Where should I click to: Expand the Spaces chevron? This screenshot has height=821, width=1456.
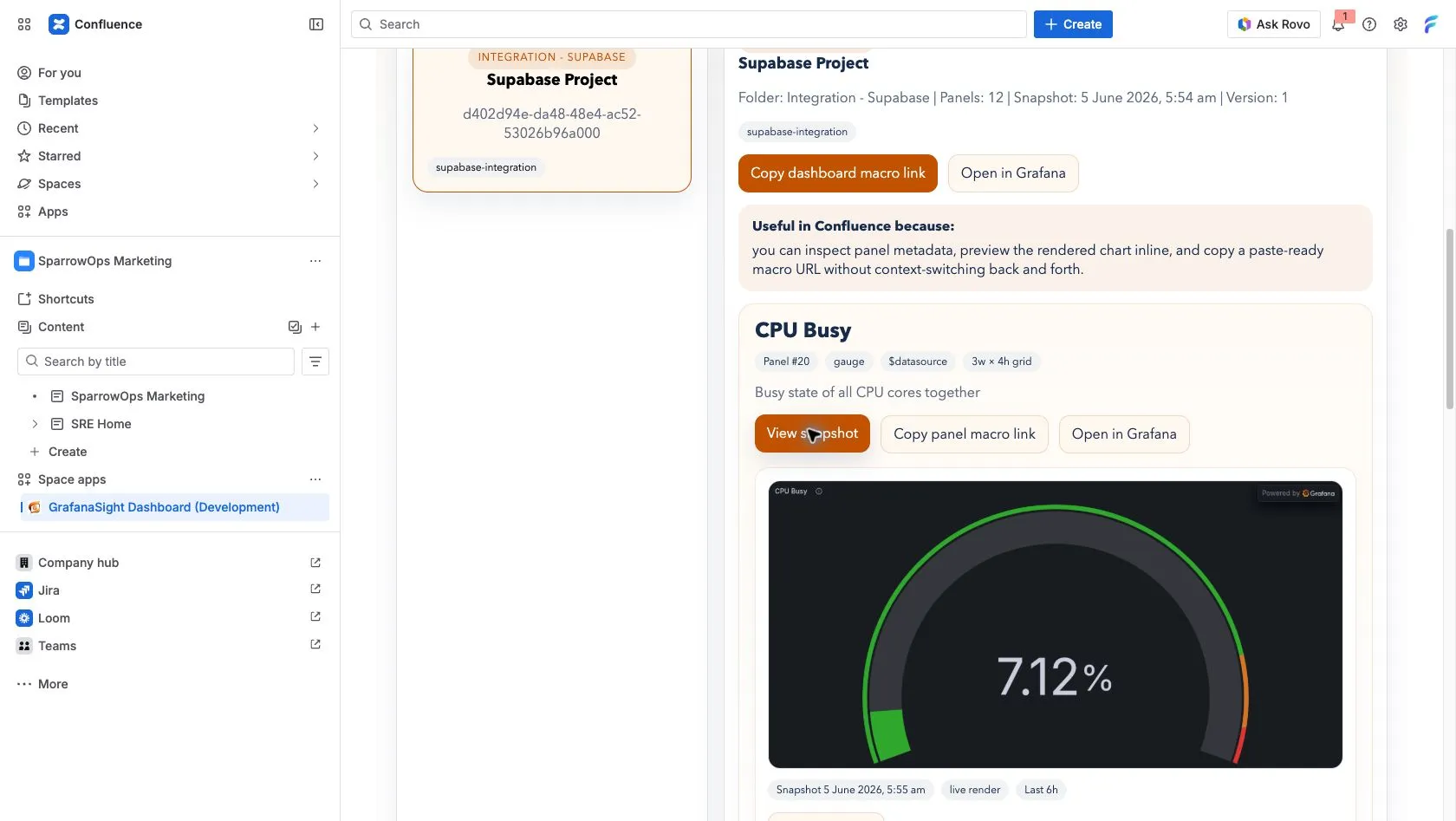tap(315, 184)
